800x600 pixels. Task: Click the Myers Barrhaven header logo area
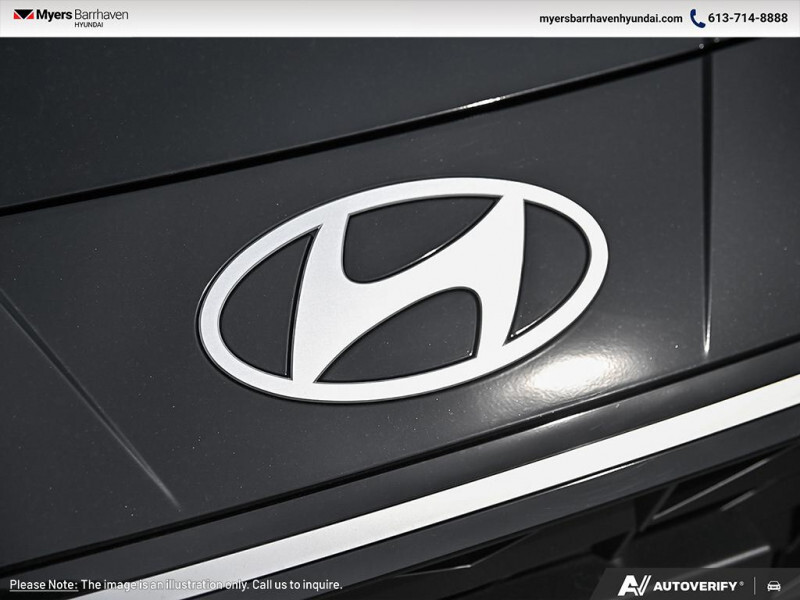pyautogui.click(x=70, y=17)
